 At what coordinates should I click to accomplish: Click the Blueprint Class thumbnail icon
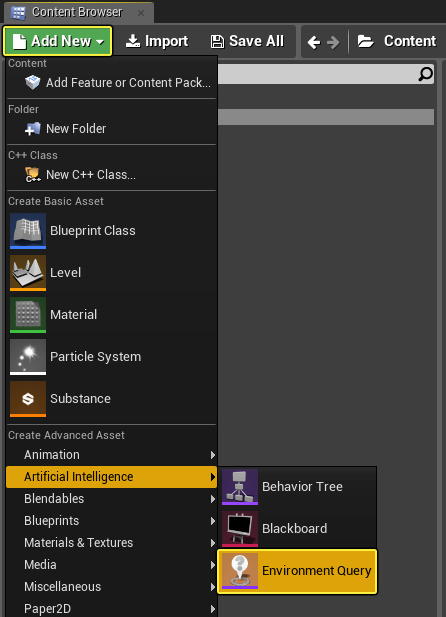pos(28,231)
